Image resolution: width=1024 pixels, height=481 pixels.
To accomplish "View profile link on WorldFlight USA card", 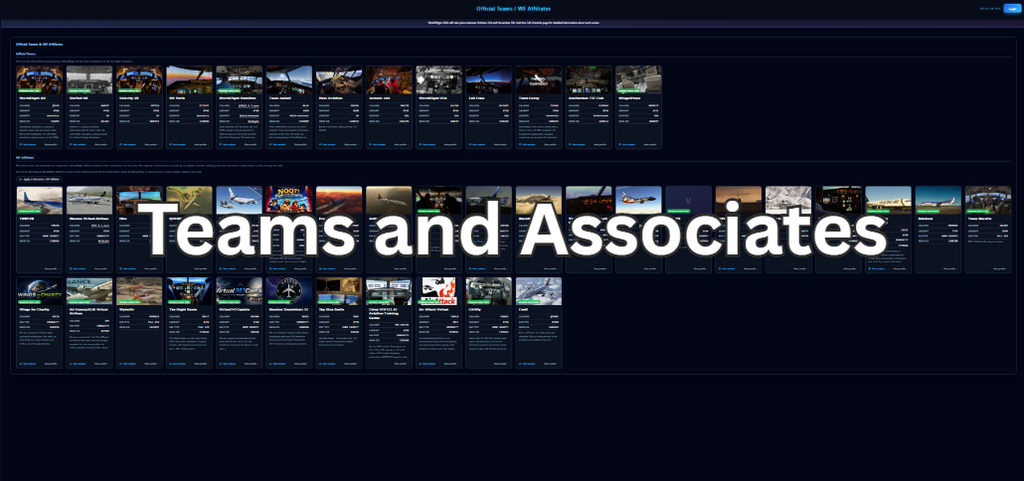I will (450, 144).
